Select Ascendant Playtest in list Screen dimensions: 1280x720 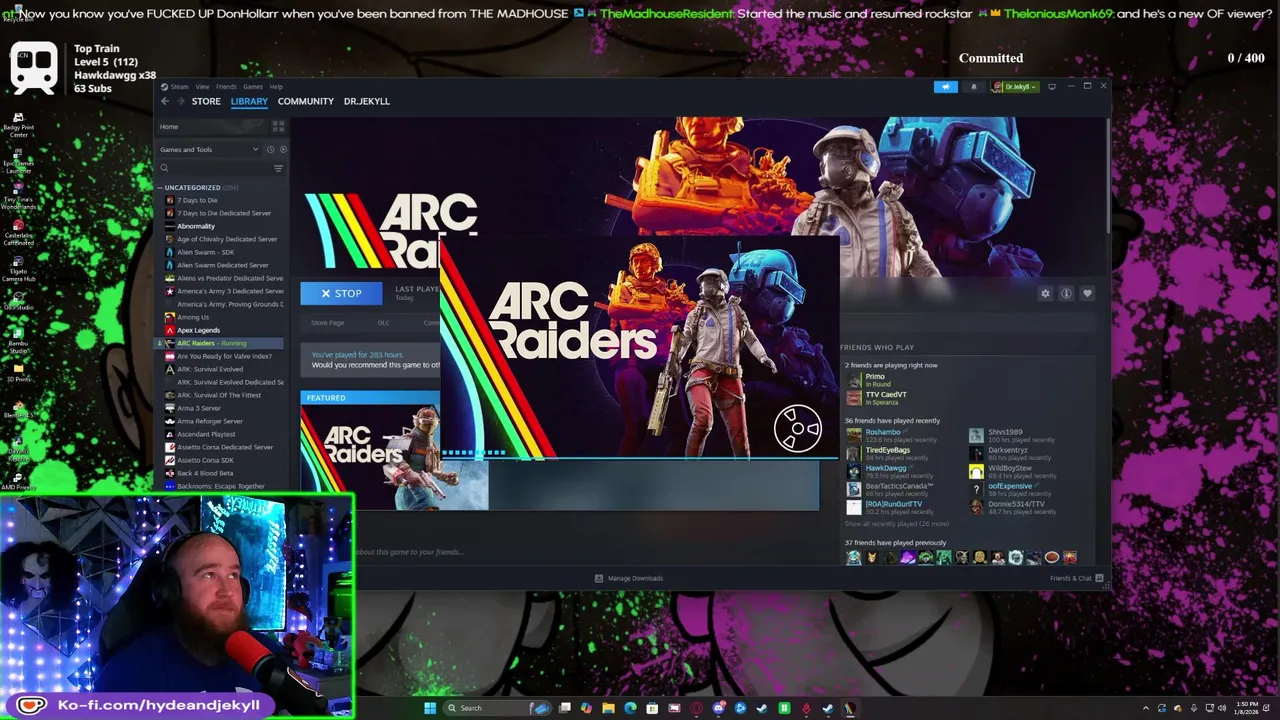tap(206, 434)
